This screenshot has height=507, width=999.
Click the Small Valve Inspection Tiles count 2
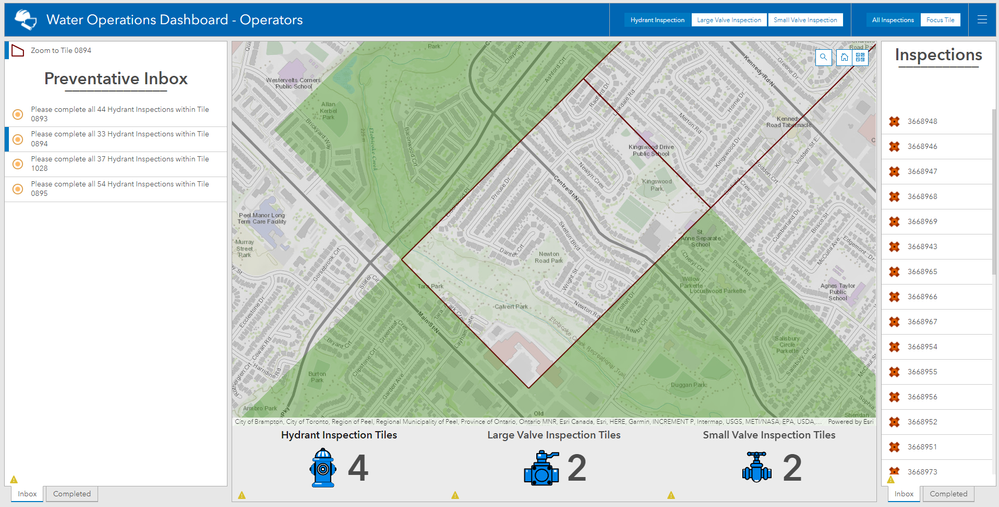pyautogui.click(x=792, y=468)
